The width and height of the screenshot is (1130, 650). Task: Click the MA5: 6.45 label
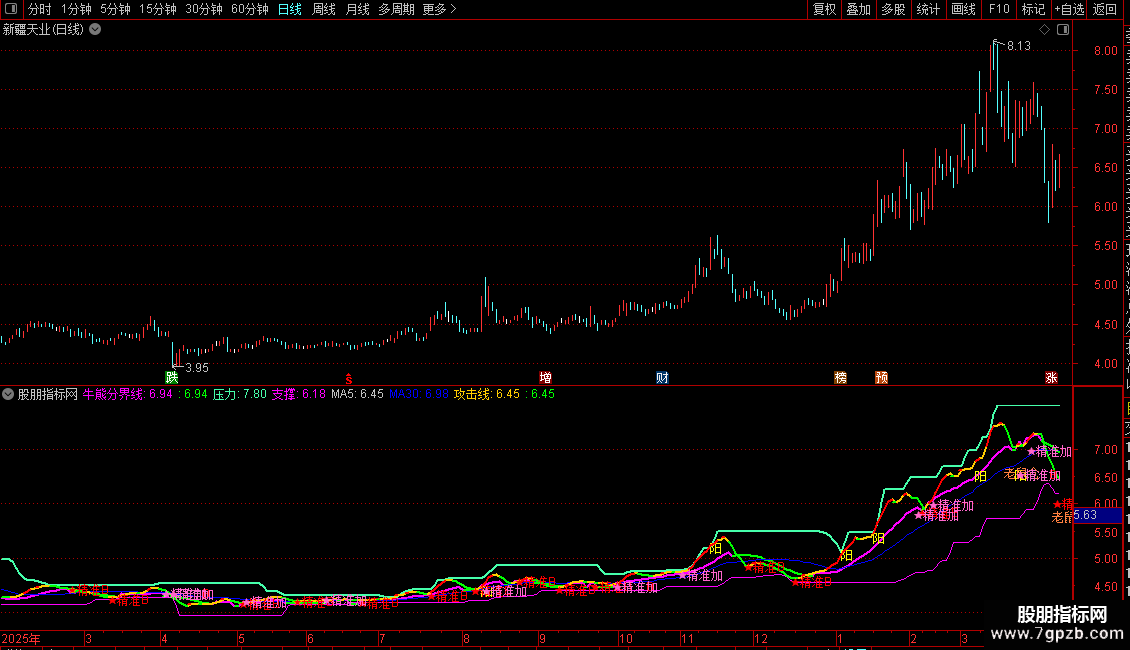[x=357, y=394]
